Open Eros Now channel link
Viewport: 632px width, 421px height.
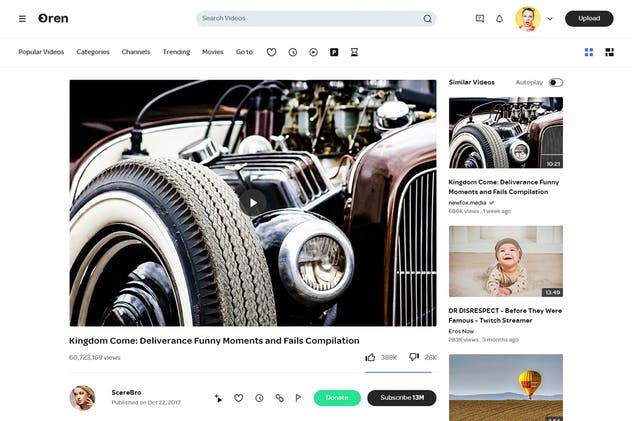point(461,331)
